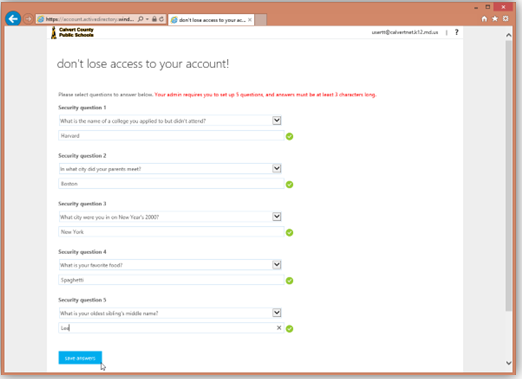Click green checkmark next to Boston answer
This screenshot has height=379, width=522.
(x=290, y=184)
